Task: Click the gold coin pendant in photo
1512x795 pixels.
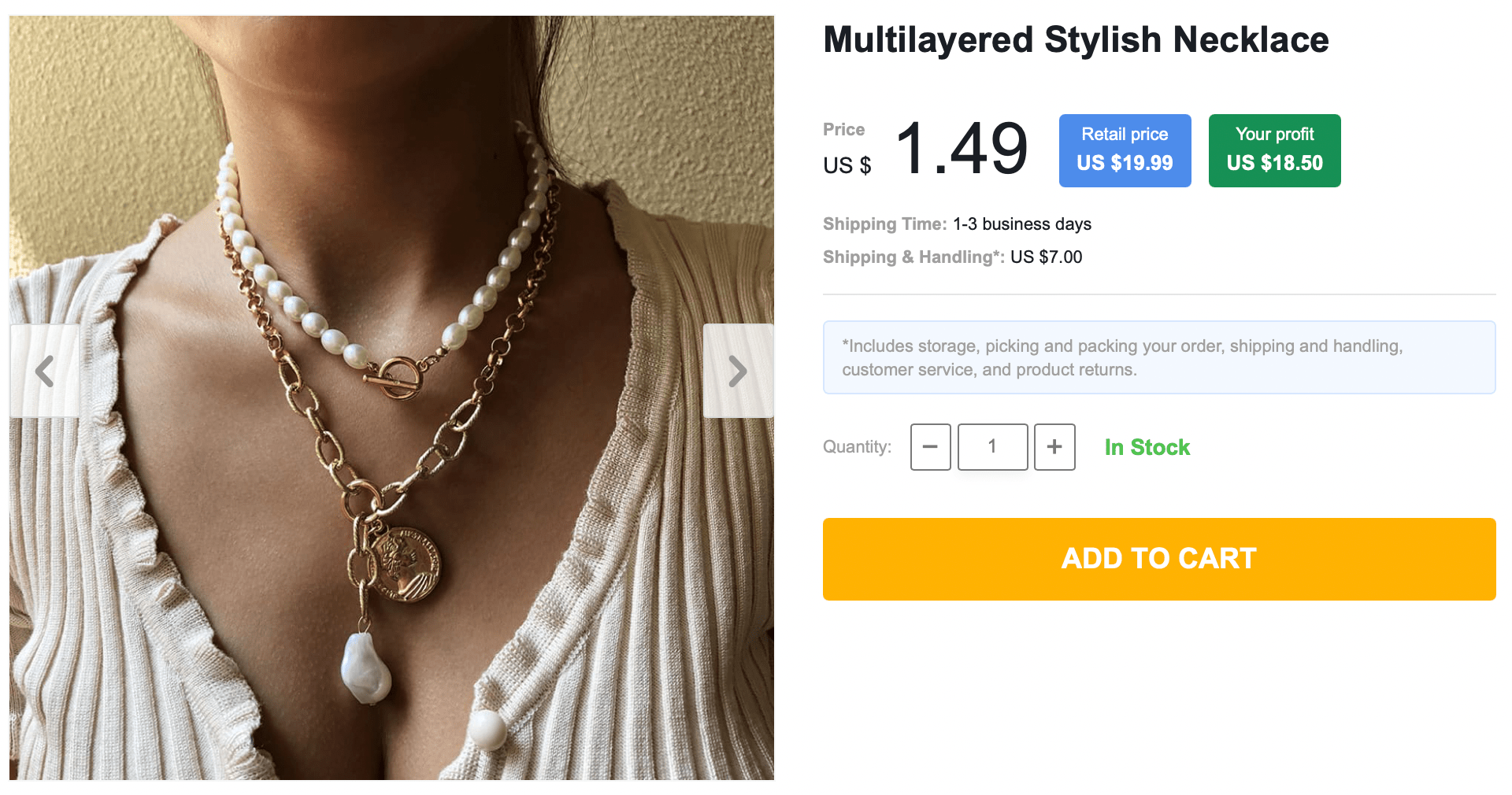Action: (406, 564)
